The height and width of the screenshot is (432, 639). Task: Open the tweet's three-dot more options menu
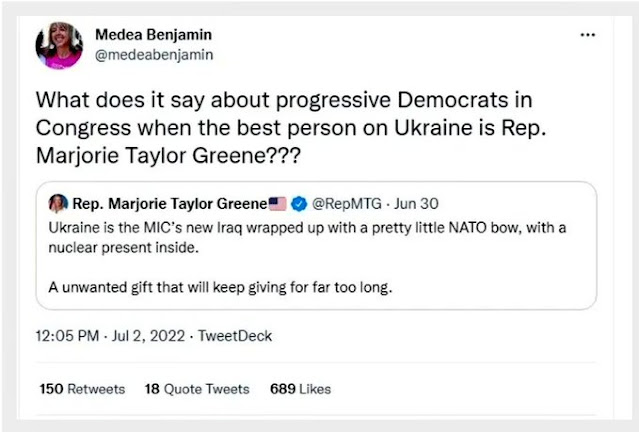[588, 33]
